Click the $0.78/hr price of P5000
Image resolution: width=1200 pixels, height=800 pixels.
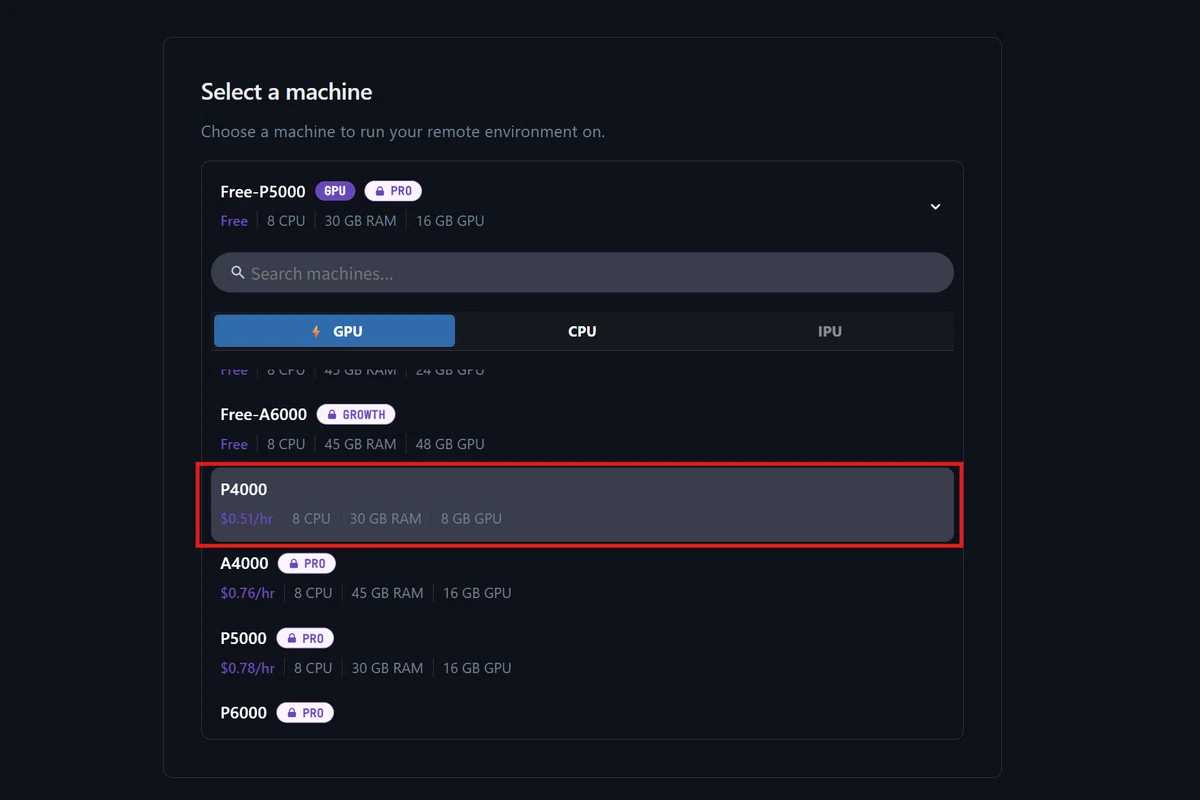[x=248, y=668]
